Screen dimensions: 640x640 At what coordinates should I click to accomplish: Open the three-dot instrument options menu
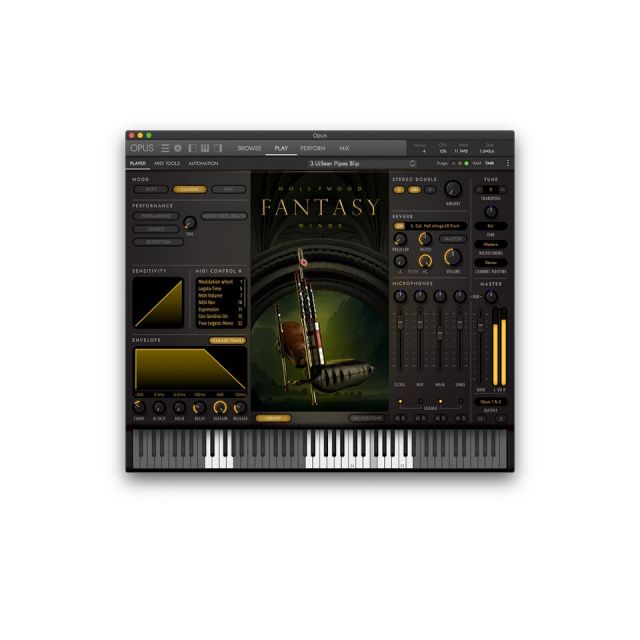[507, 163]
